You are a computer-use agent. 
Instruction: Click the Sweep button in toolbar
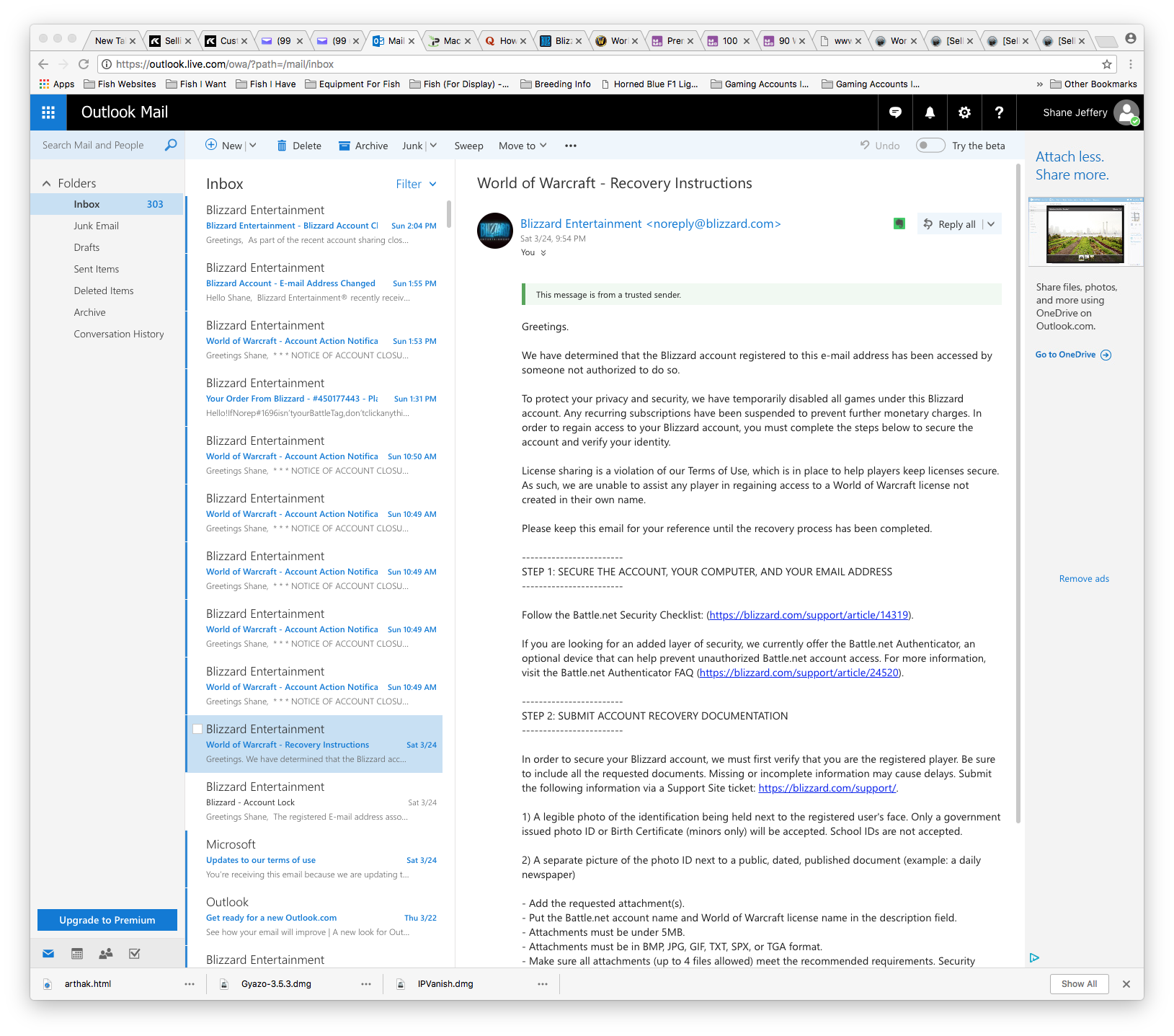tap(468, 146)
